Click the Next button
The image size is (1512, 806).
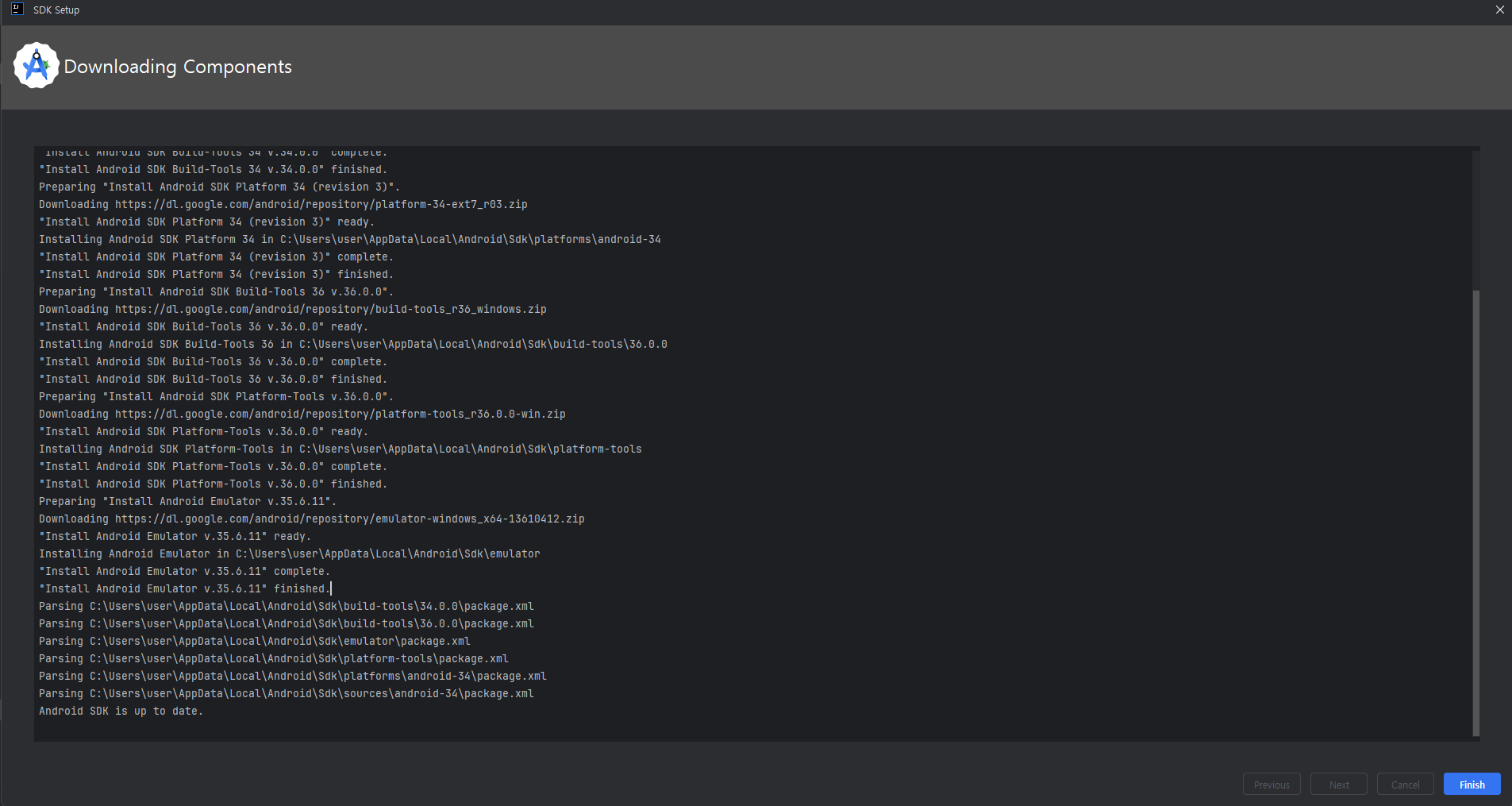1339,785
